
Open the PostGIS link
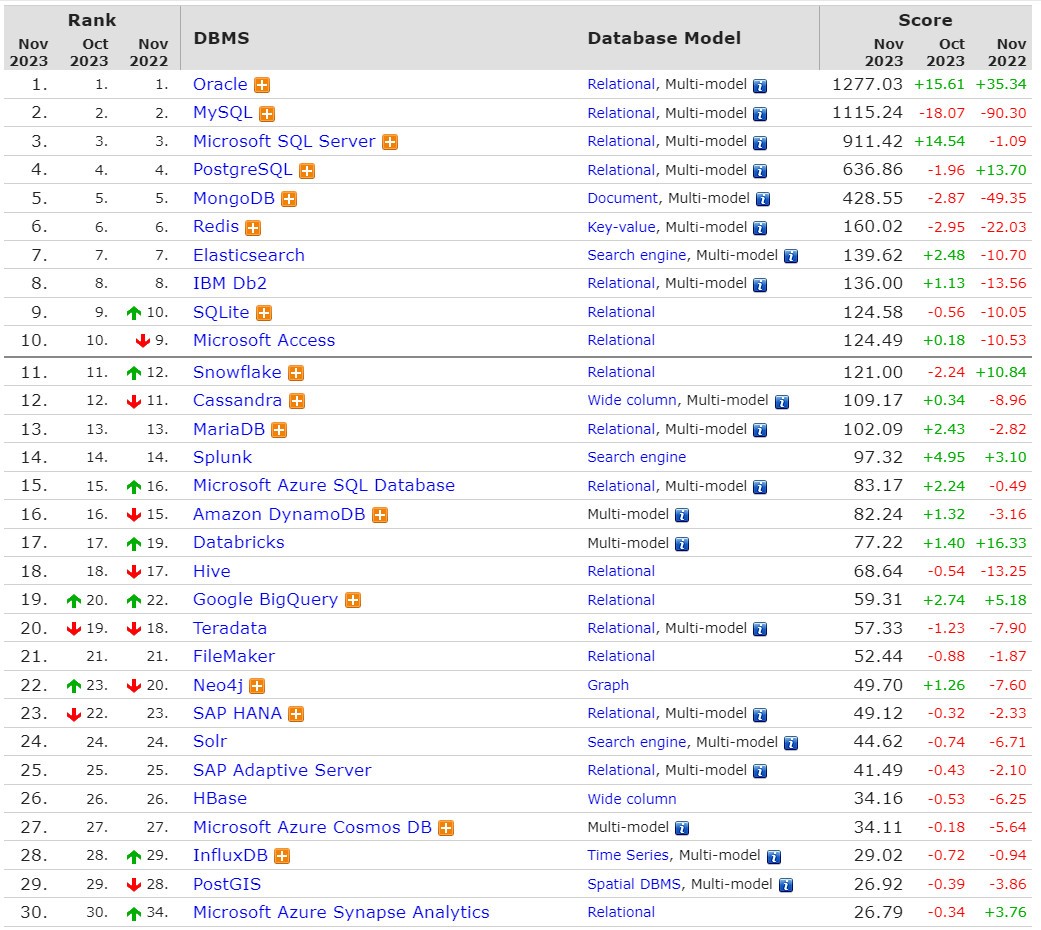coord(227,884)
